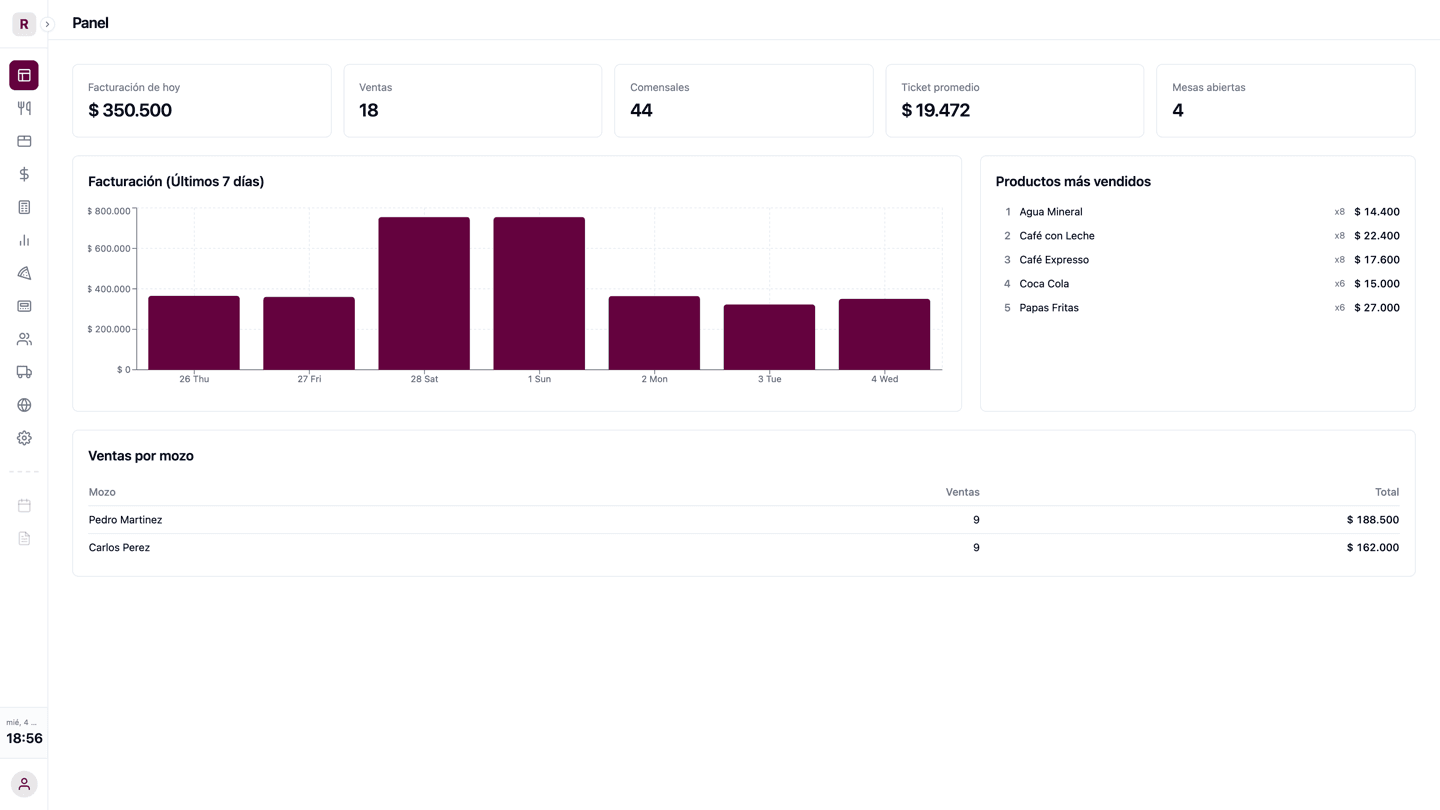The image size is (1440, 810).
Task: Click the Mesas abiertas card
Action: point(1285,100)
